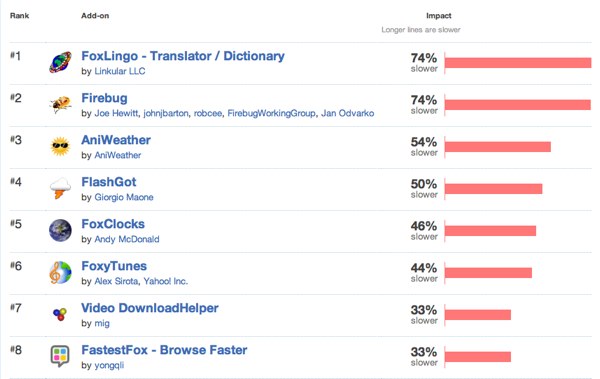The height and width of the screenshot is (379, 600).
Task: Open FoxLingo - Translator / Dictionary add-on page
Action: 183,56
